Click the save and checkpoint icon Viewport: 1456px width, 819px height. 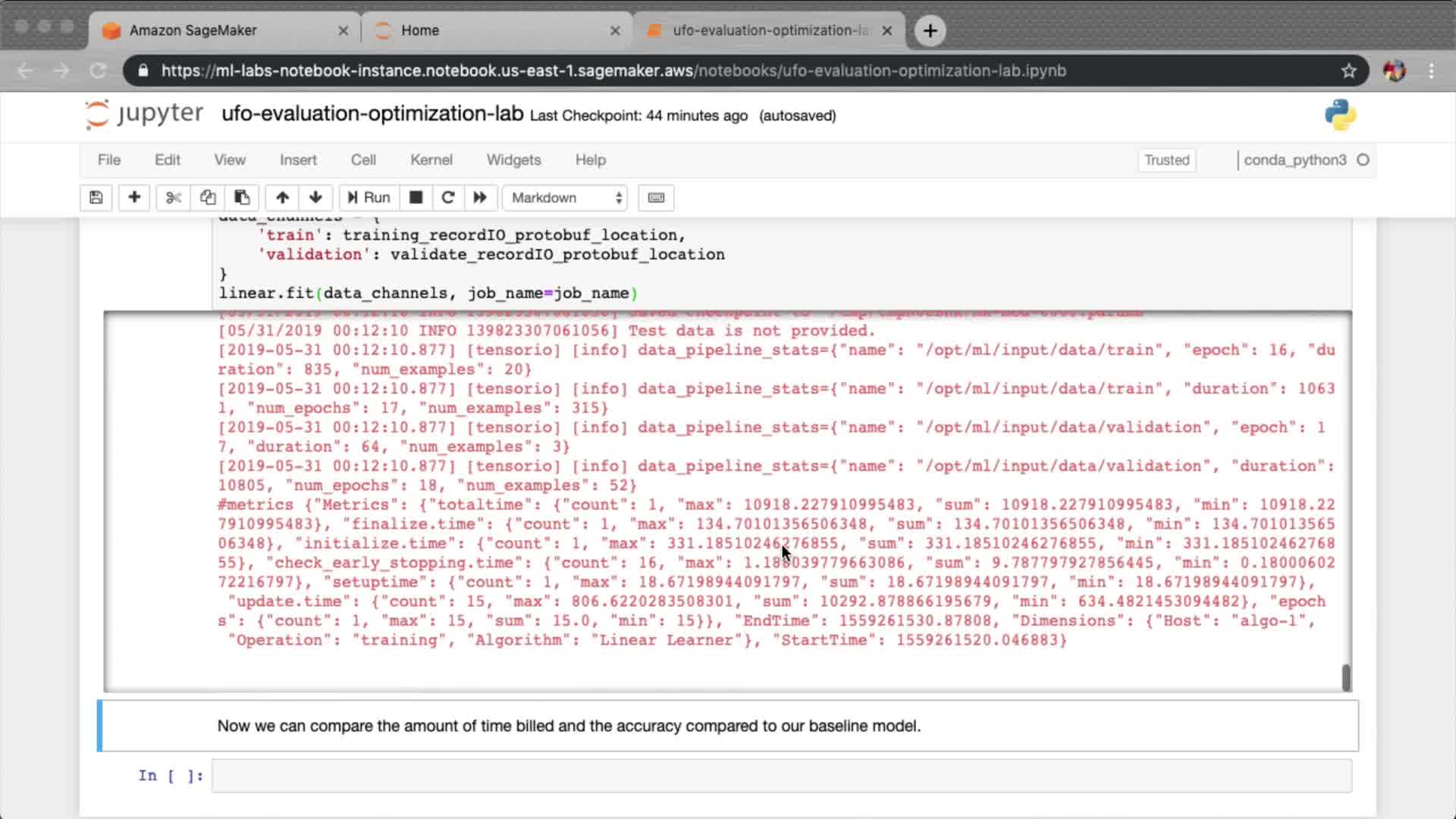point(96,198)
